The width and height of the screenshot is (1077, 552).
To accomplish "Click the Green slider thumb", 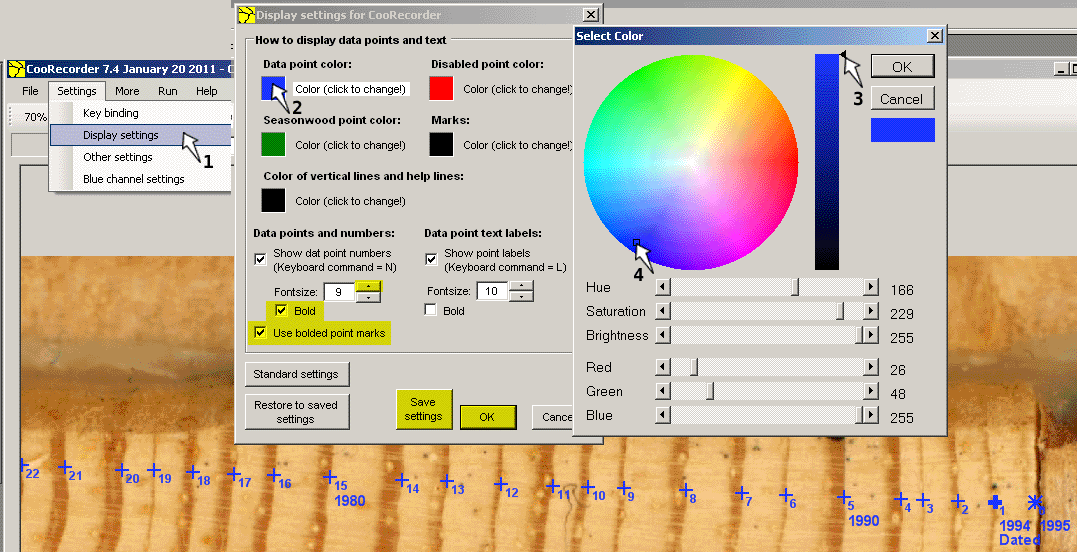I will tap(710, 391).
